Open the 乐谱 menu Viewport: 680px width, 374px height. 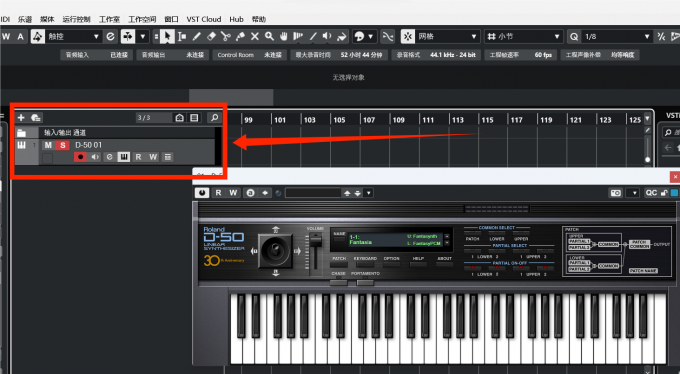[25, 19]
